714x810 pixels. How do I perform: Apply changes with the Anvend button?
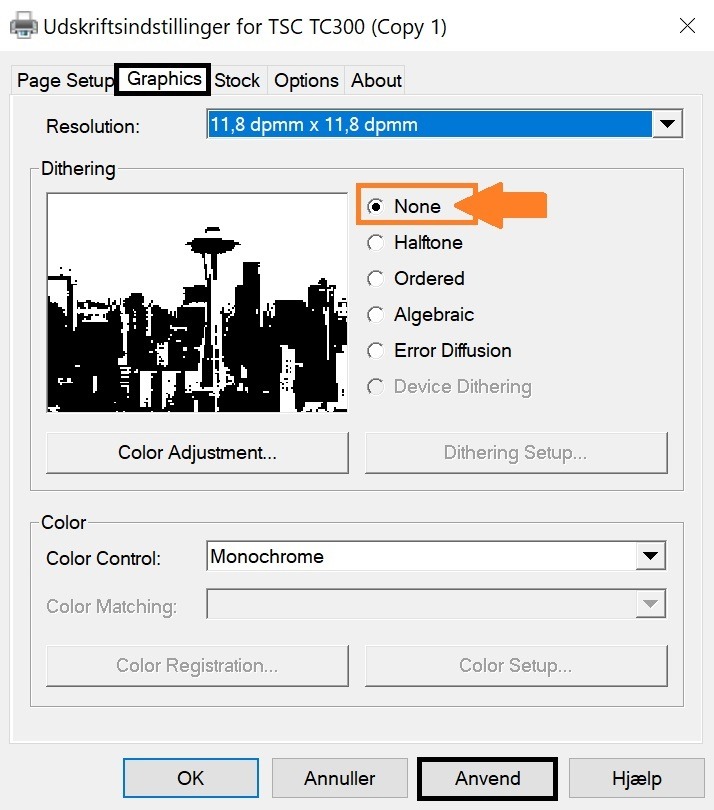(x=488, y=778)
